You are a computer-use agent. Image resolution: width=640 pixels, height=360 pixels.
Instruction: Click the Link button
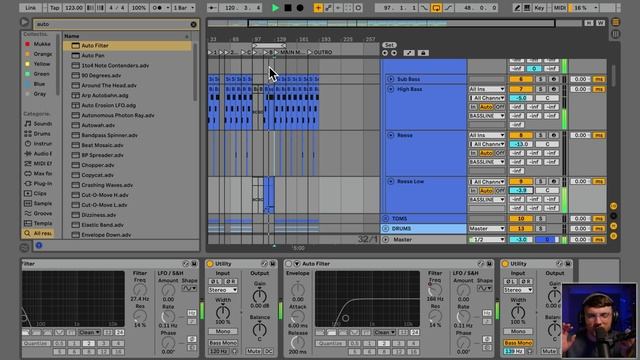click(x=31, y=8)
